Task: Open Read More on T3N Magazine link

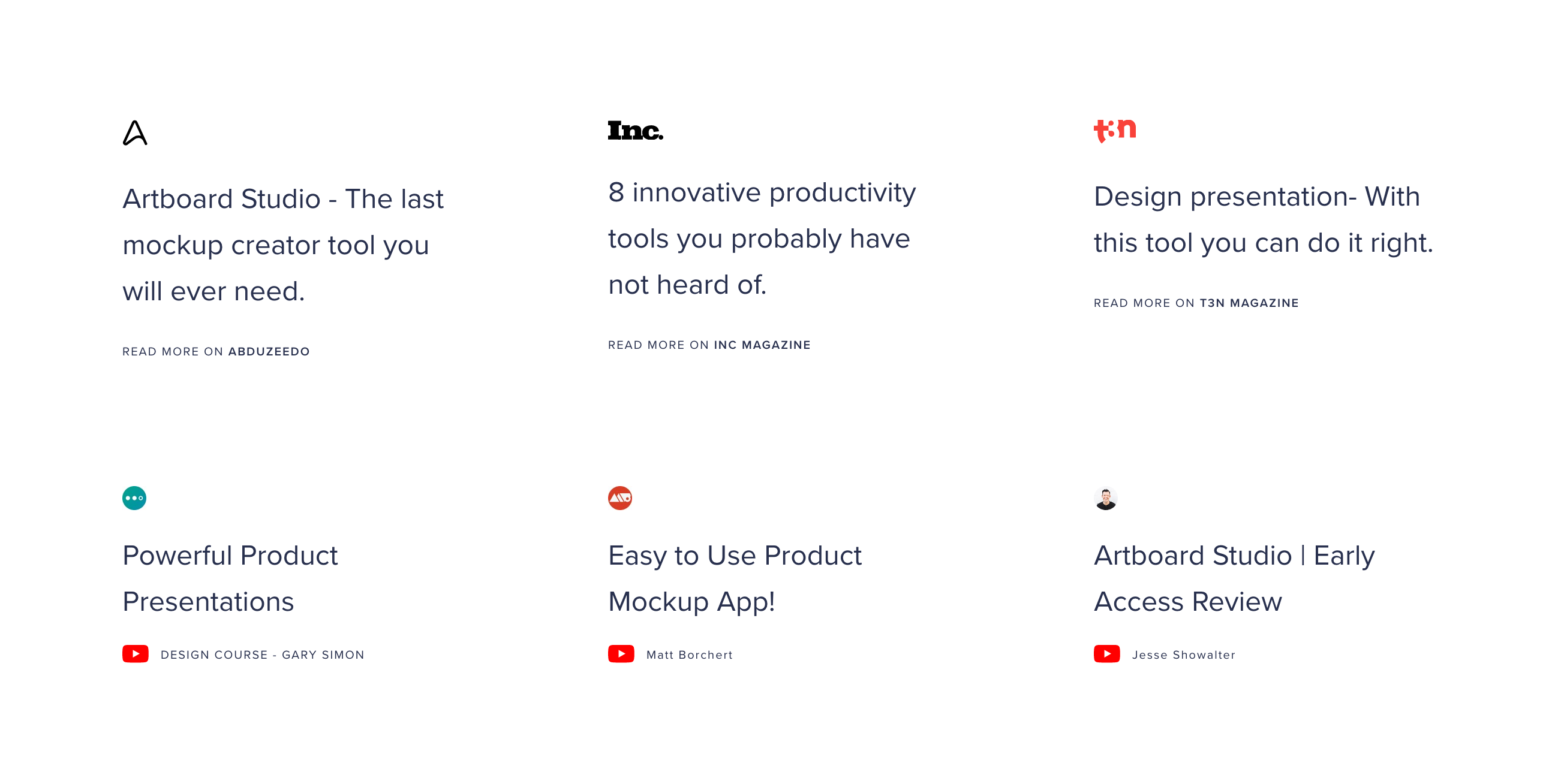Action: 1196,303
